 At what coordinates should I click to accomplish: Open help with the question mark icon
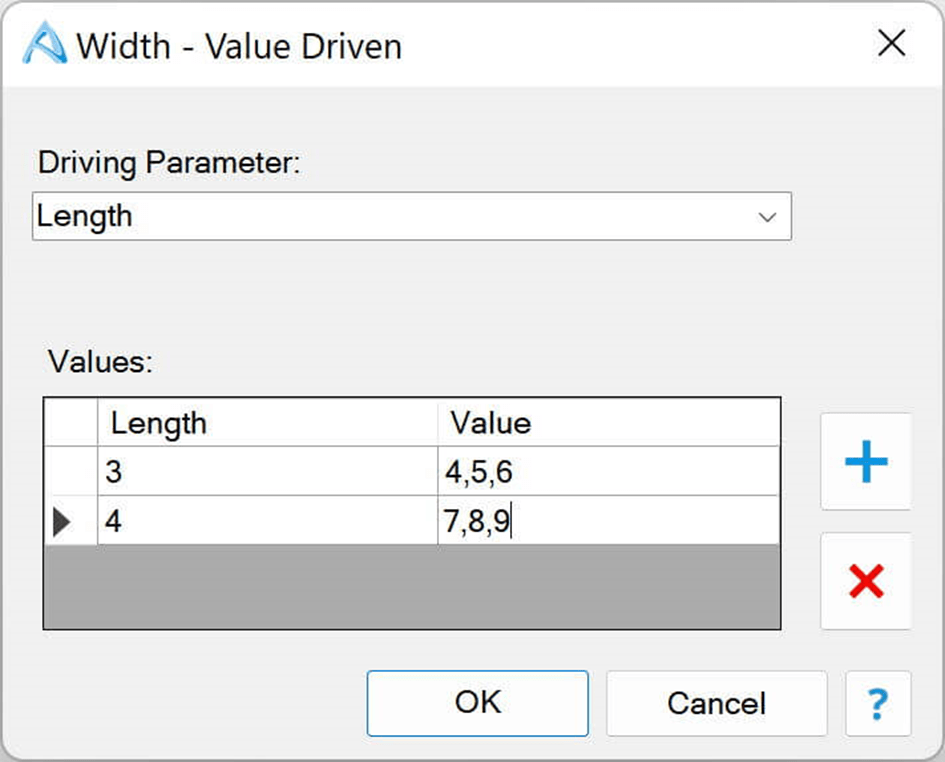point(877,703)
